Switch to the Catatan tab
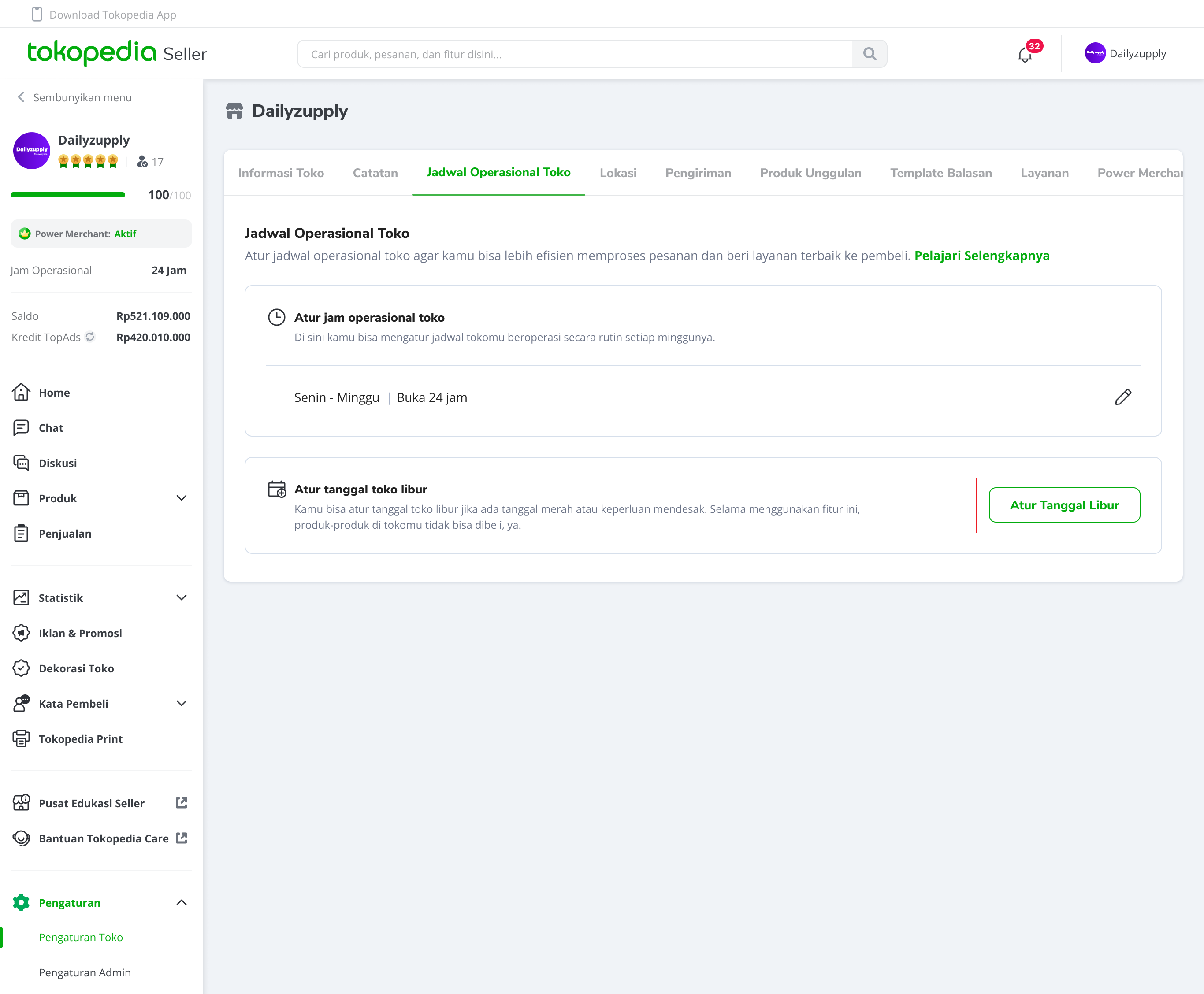Image resolution: width=1204 pixels, height=994 pixels. pyautogui.click(x=375, y=173)
